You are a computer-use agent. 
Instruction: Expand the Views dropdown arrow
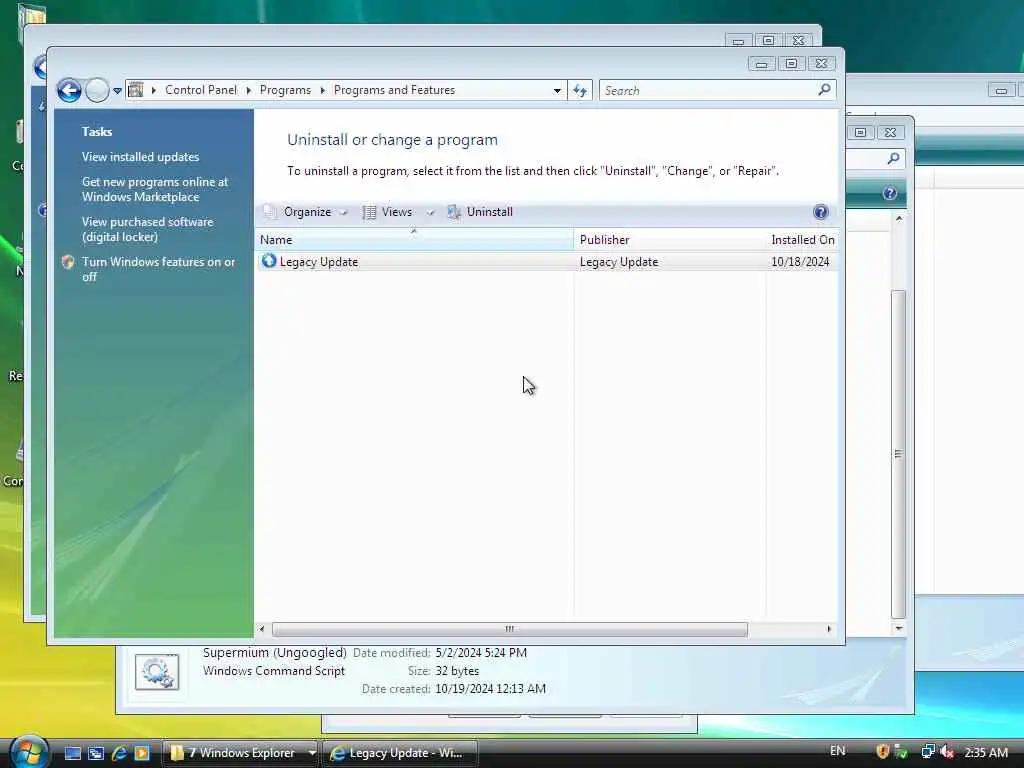(x=430, y=212)
